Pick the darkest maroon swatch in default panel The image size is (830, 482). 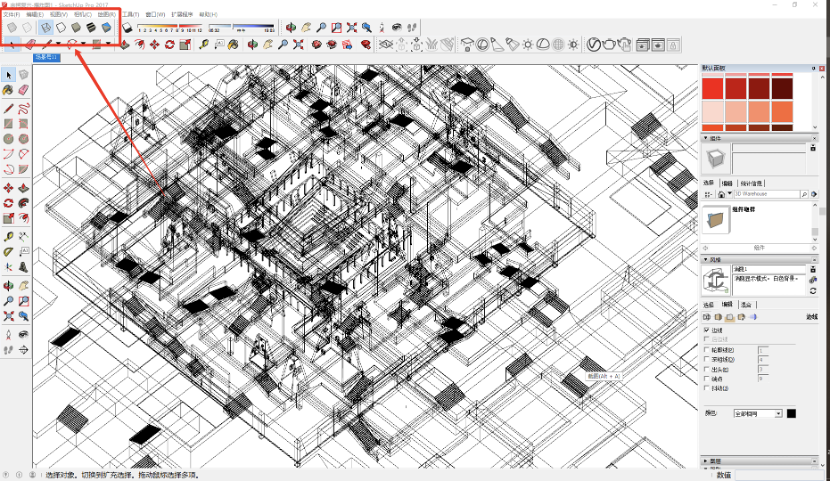point(782,88)
